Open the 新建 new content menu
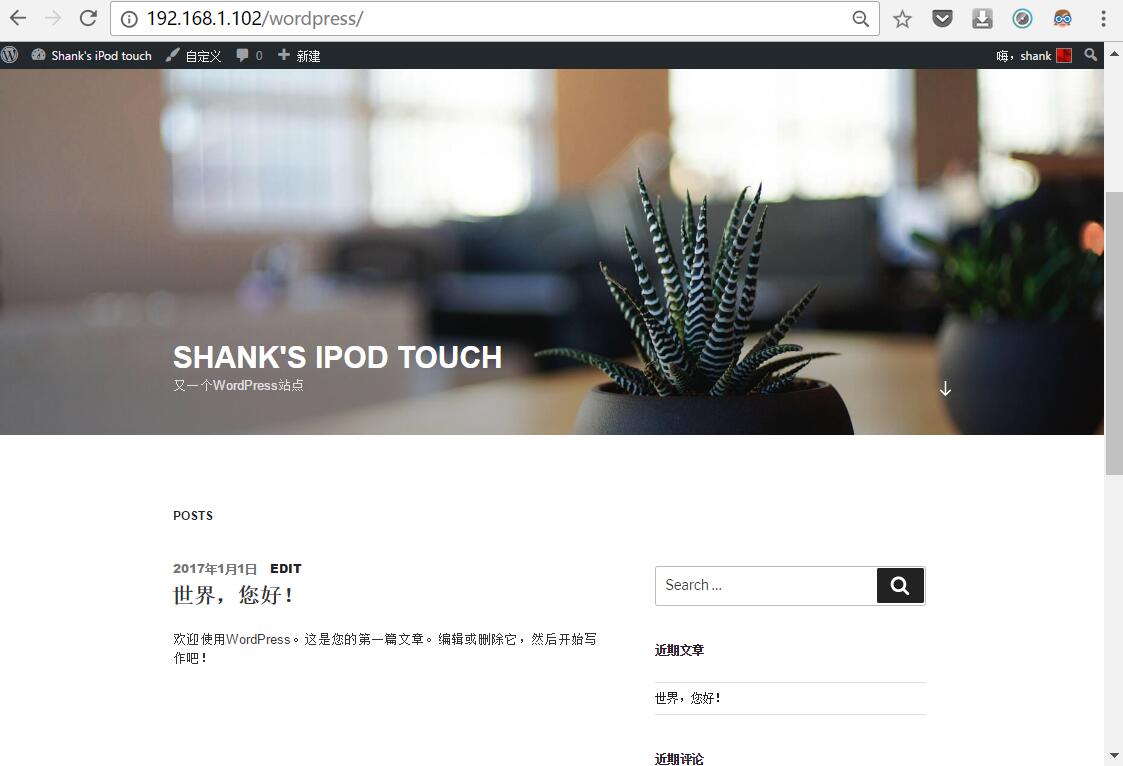Screen dimensions: 1123x766 pyautogui.click(x=299, y=55)
